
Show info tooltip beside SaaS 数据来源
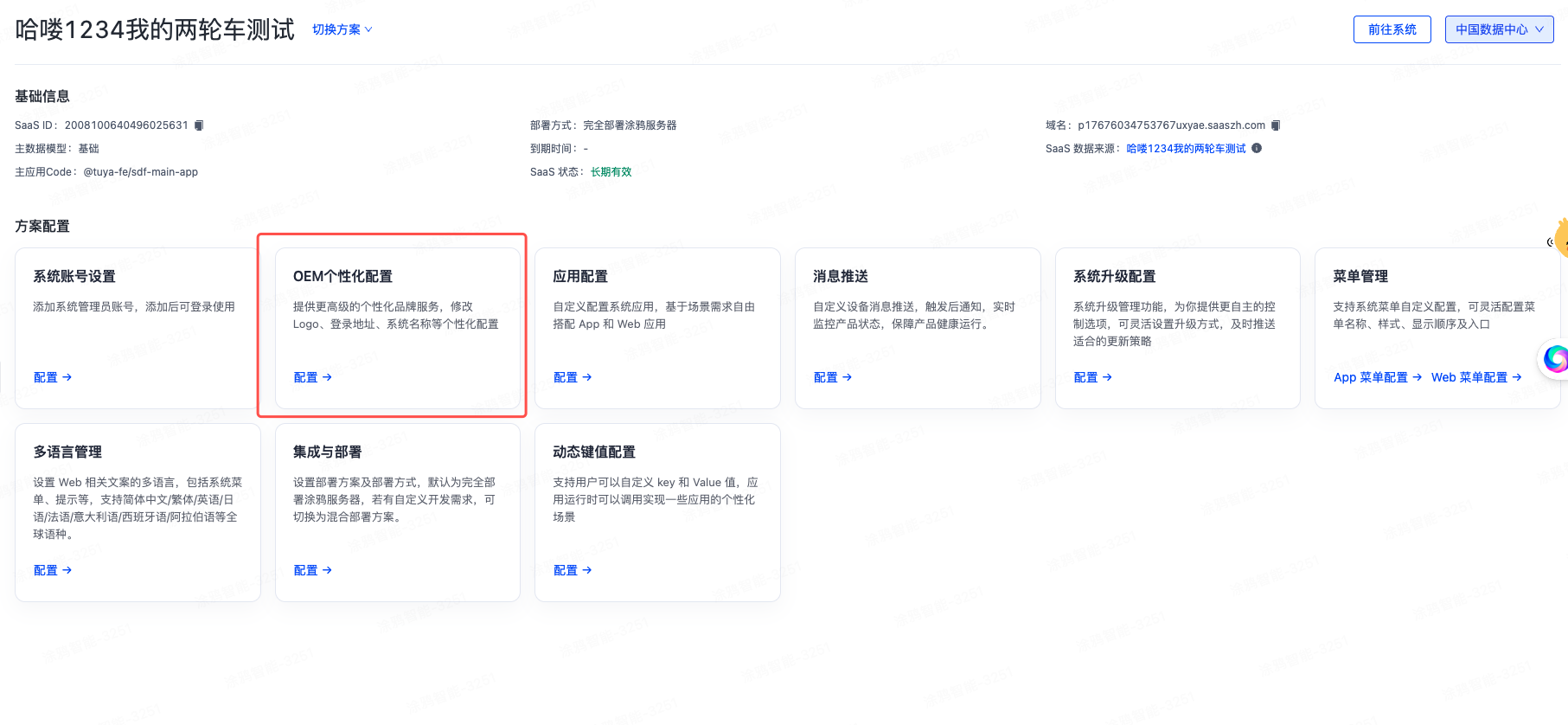coord(1257,148)
